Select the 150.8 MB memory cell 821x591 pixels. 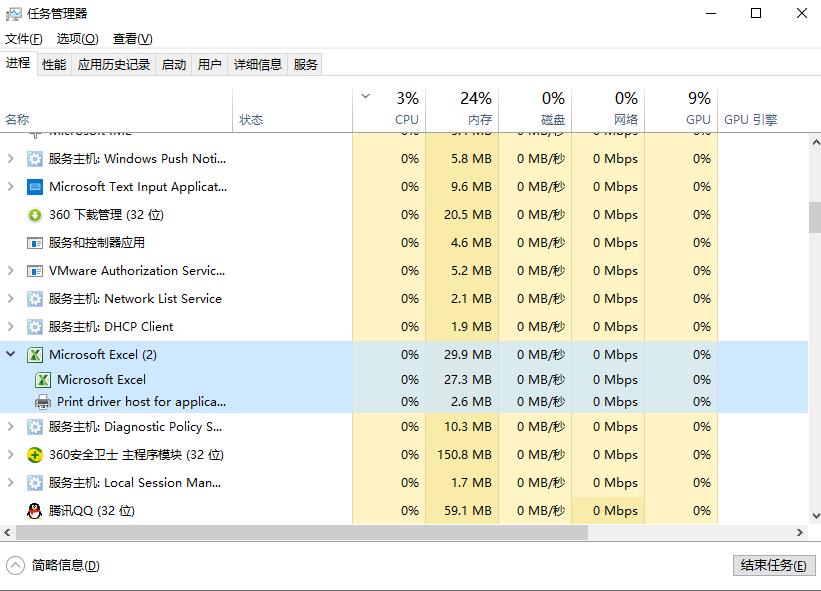462,455
